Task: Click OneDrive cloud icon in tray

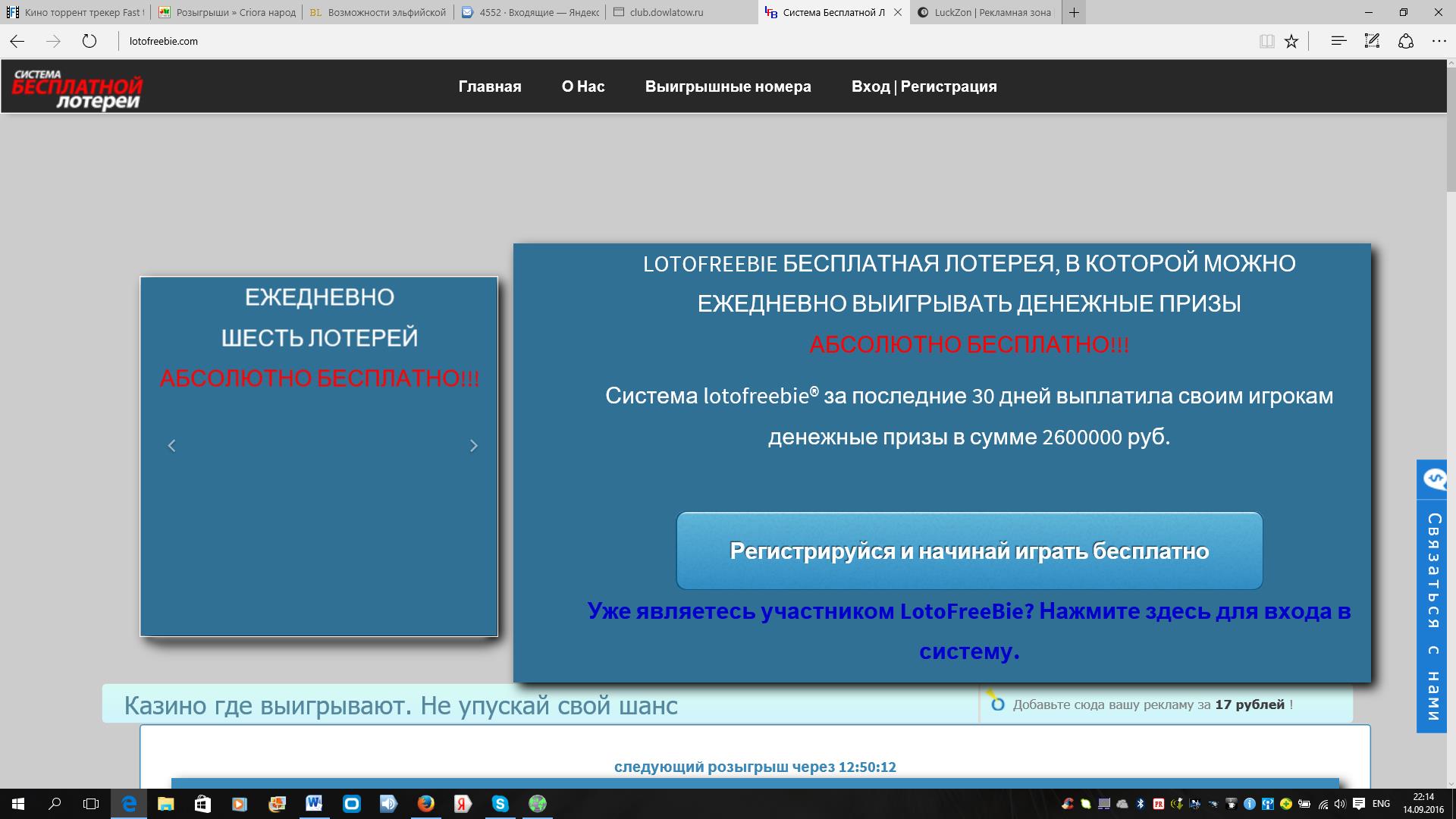Action: [x=1122, y=804]
